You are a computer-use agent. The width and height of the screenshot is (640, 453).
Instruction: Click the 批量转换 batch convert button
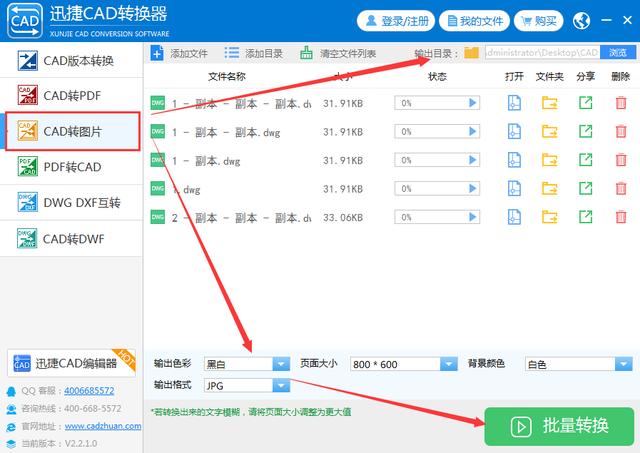tap(559, 426)
